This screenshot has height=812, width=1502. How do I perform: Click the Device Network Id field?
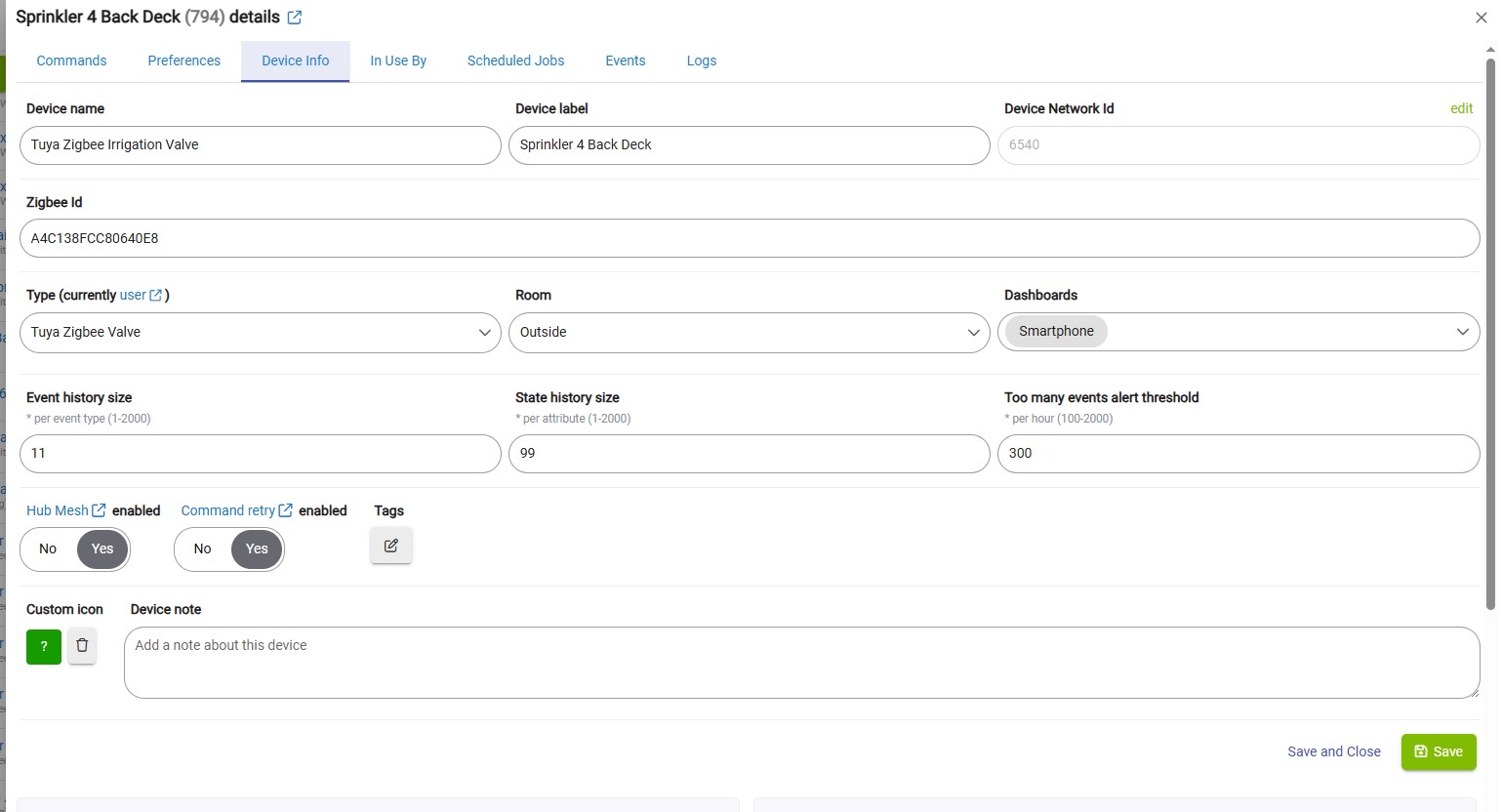tap(1238, 145)
